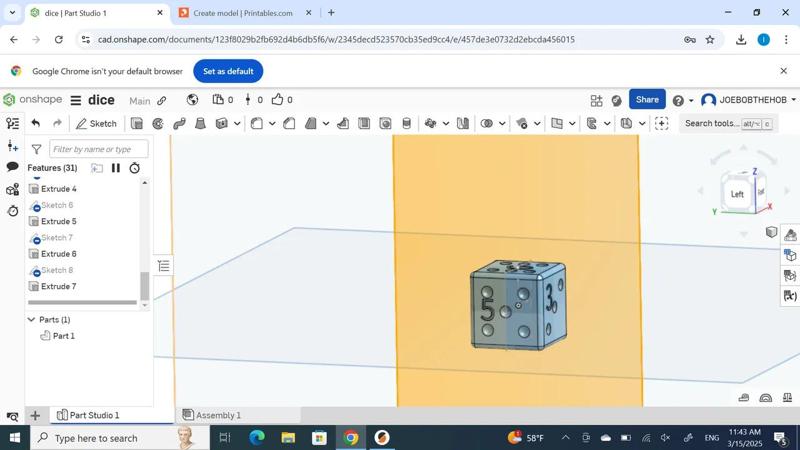Click the Main branch link icon
800x450 pixels.
(x=162, y=101)
